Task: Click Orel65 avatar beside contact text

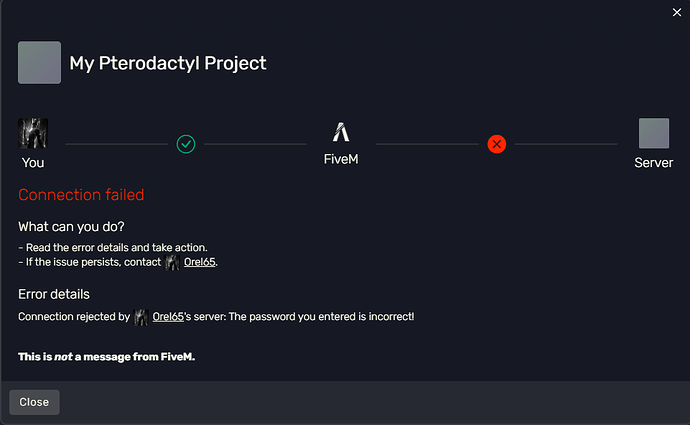Action: (x=172, y=263)
